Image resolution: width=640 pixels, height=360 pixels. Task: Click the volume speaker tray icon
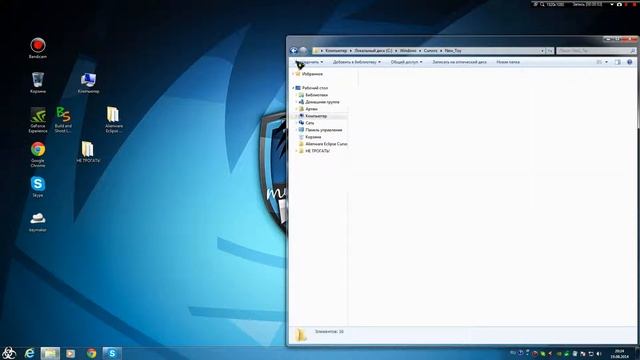[599, 353]
